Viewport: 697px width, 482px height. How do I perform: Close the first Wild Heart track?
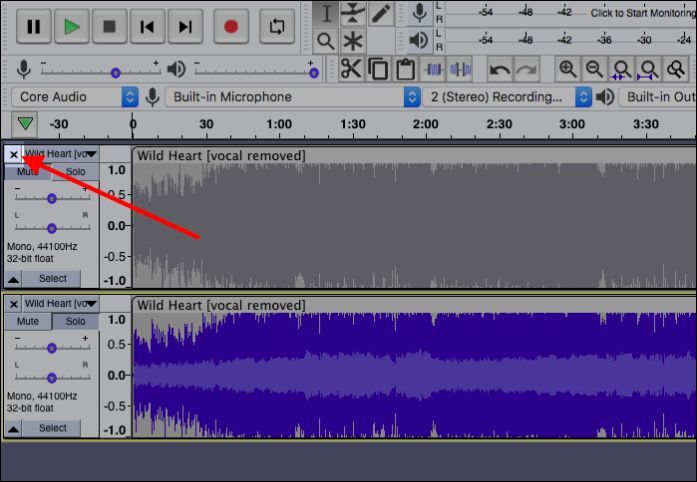[x=13, y=154]
